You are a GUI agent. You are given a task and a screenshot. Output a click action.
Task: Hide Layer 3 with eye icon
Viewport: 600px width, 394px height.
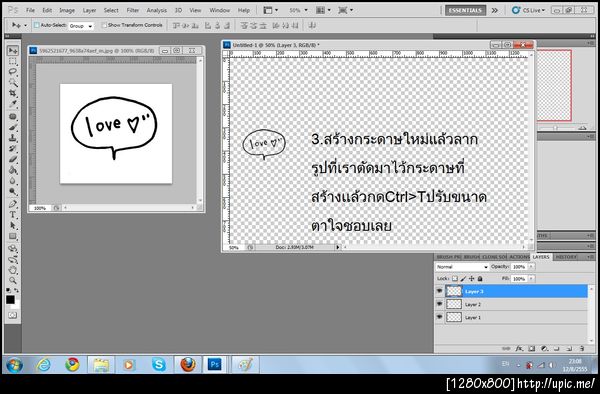tap(439, 291)
